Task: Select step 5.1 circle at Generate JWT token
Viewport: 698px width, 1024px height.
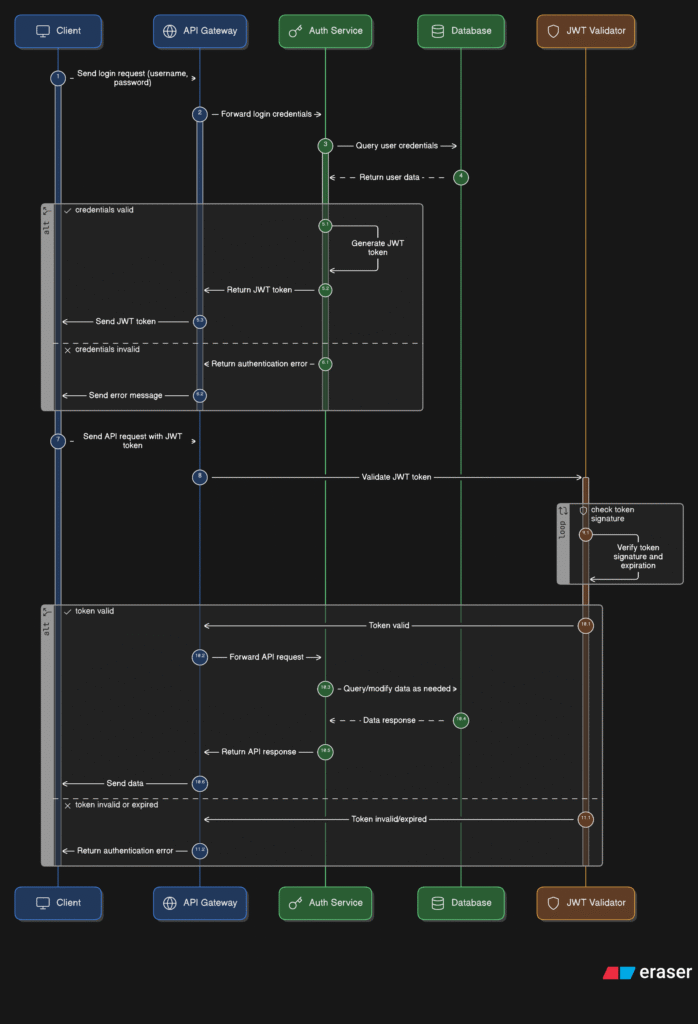Action: tap(325, 225)
